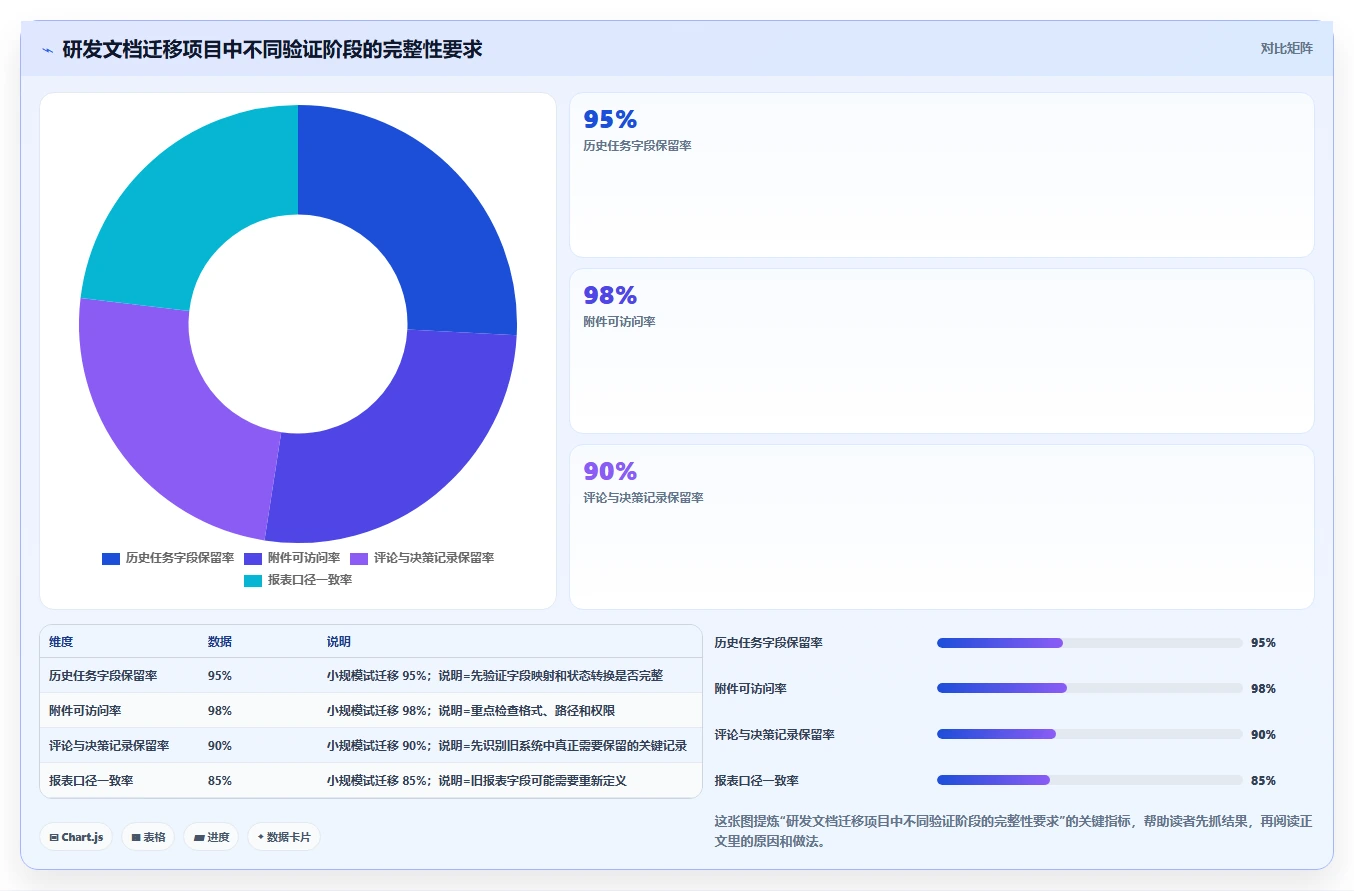Click description 小规模试迁移 98% in table
The width and height of the screenshot is (1354, 891).
[x=471, y=711]
